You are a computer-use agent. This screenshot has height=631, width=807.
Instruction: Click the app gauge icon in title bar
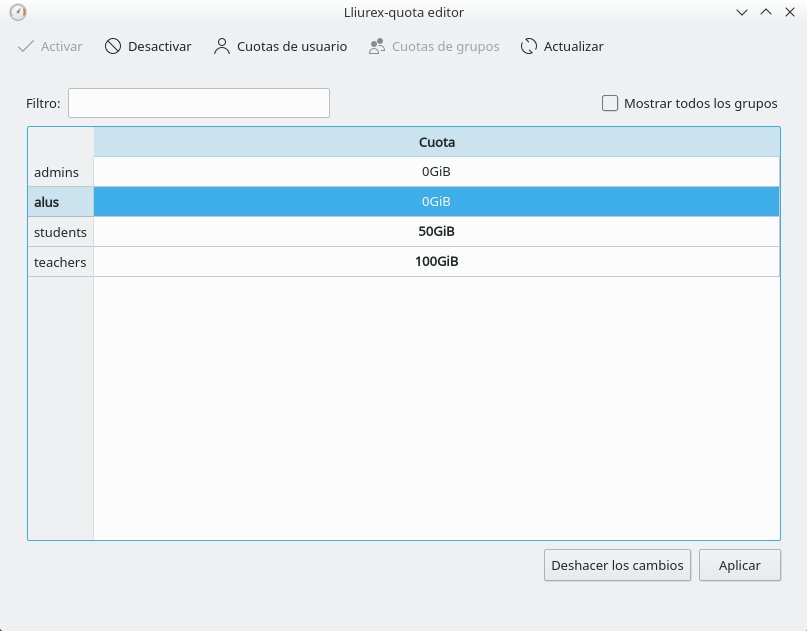click(x=18, y=12)
